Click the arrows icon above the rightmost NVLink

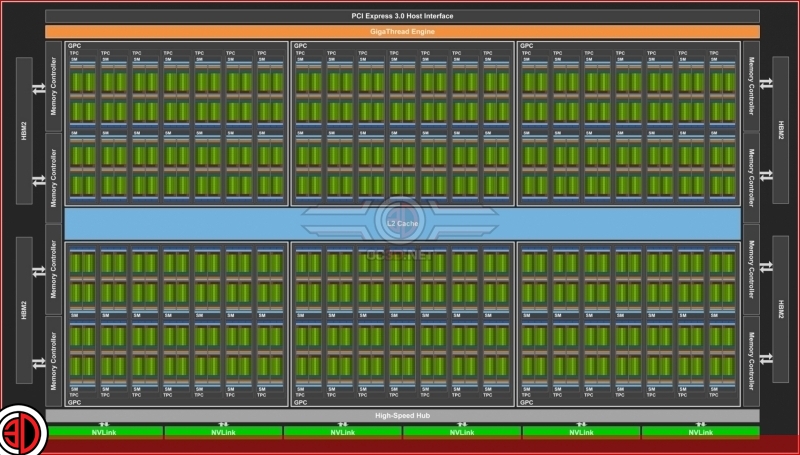point(700,424)
